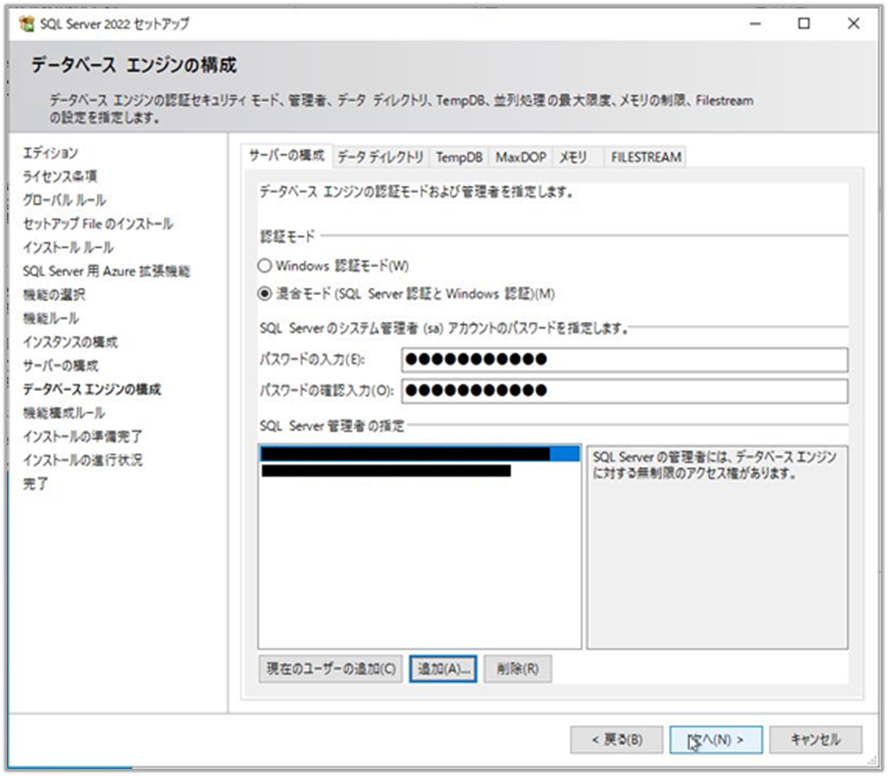Click 機能構成ルール in the step list
The image size is (888, 776).
point(64,413)
